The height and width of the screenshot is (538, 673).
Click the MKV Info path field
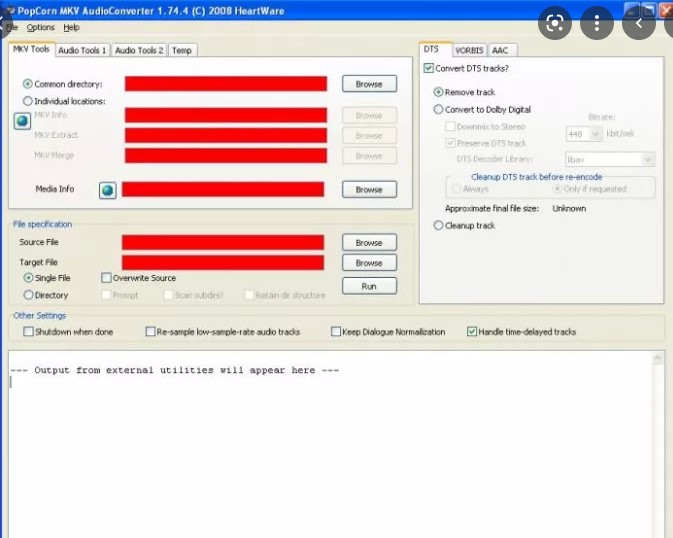coord(226,115)
